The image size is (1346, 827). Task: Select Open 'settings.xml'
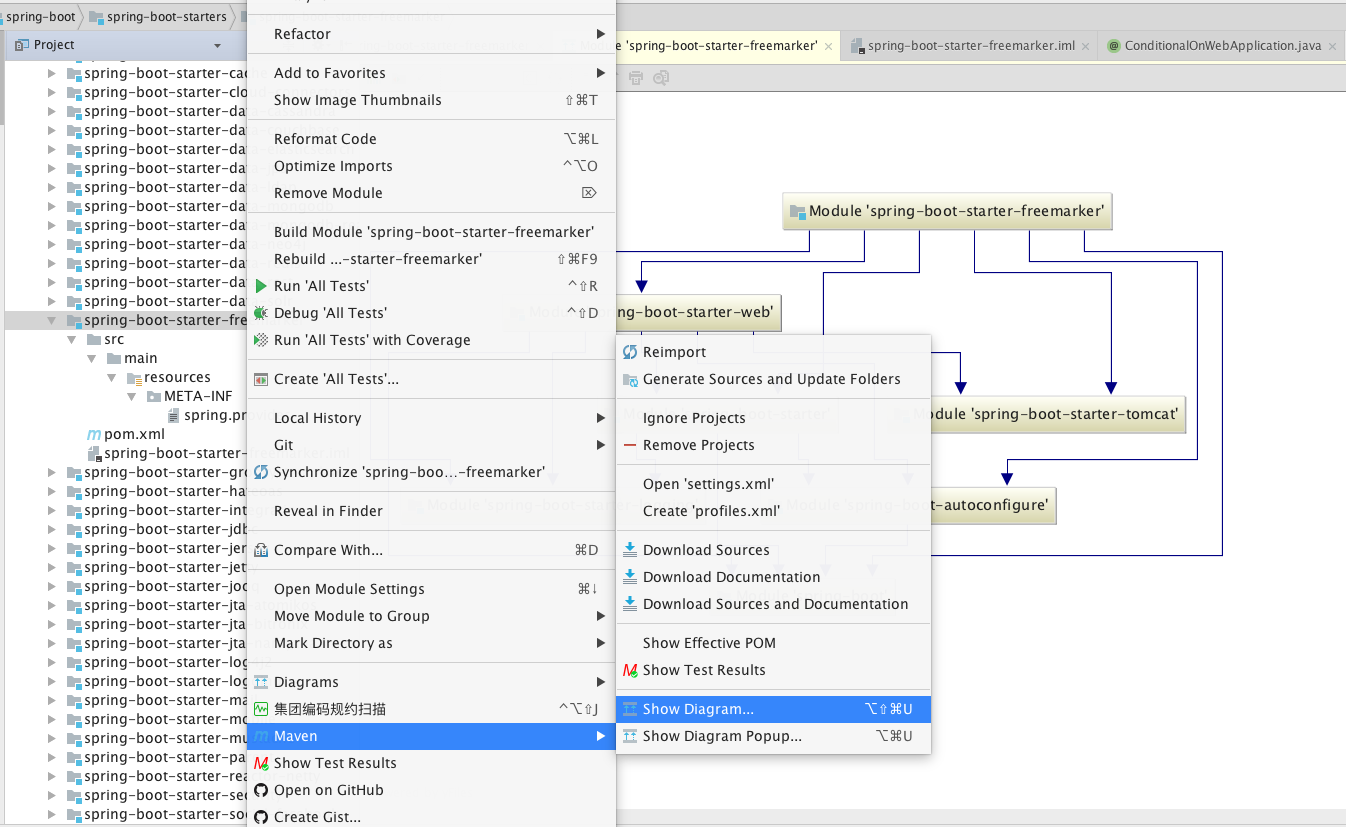(x=774, y=484)
